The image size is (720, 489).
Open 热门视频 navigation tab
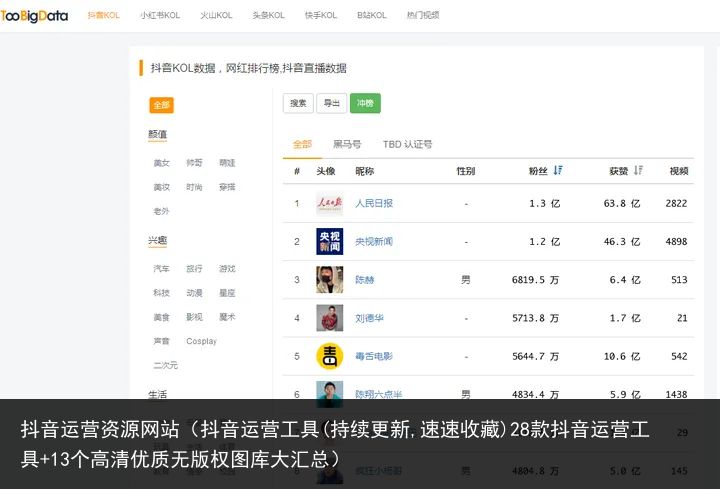coord(423,15)
